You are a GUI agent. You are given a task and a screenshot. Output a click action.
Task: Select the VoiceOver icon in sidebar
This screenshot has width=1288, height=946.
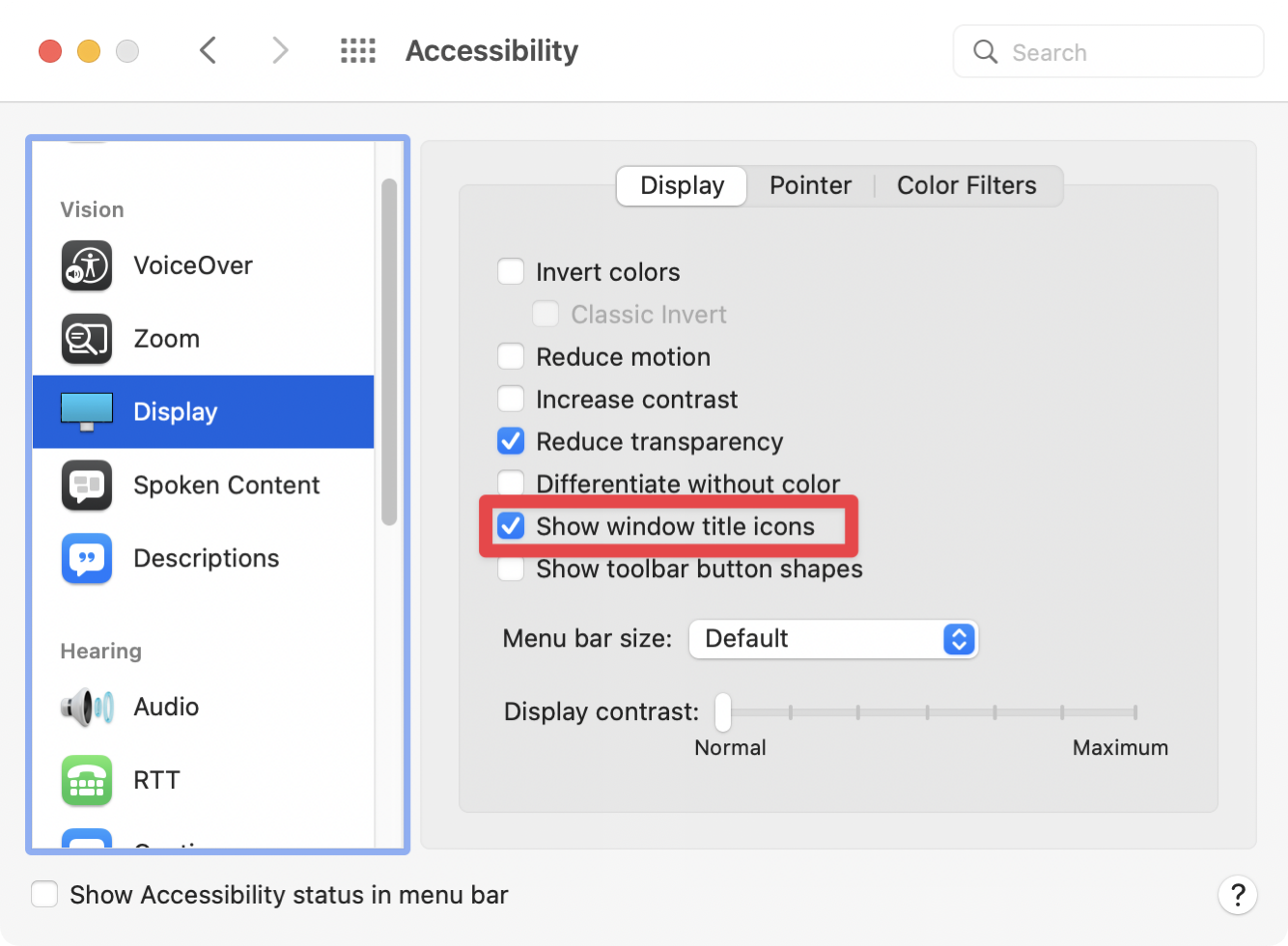point(87,265)
